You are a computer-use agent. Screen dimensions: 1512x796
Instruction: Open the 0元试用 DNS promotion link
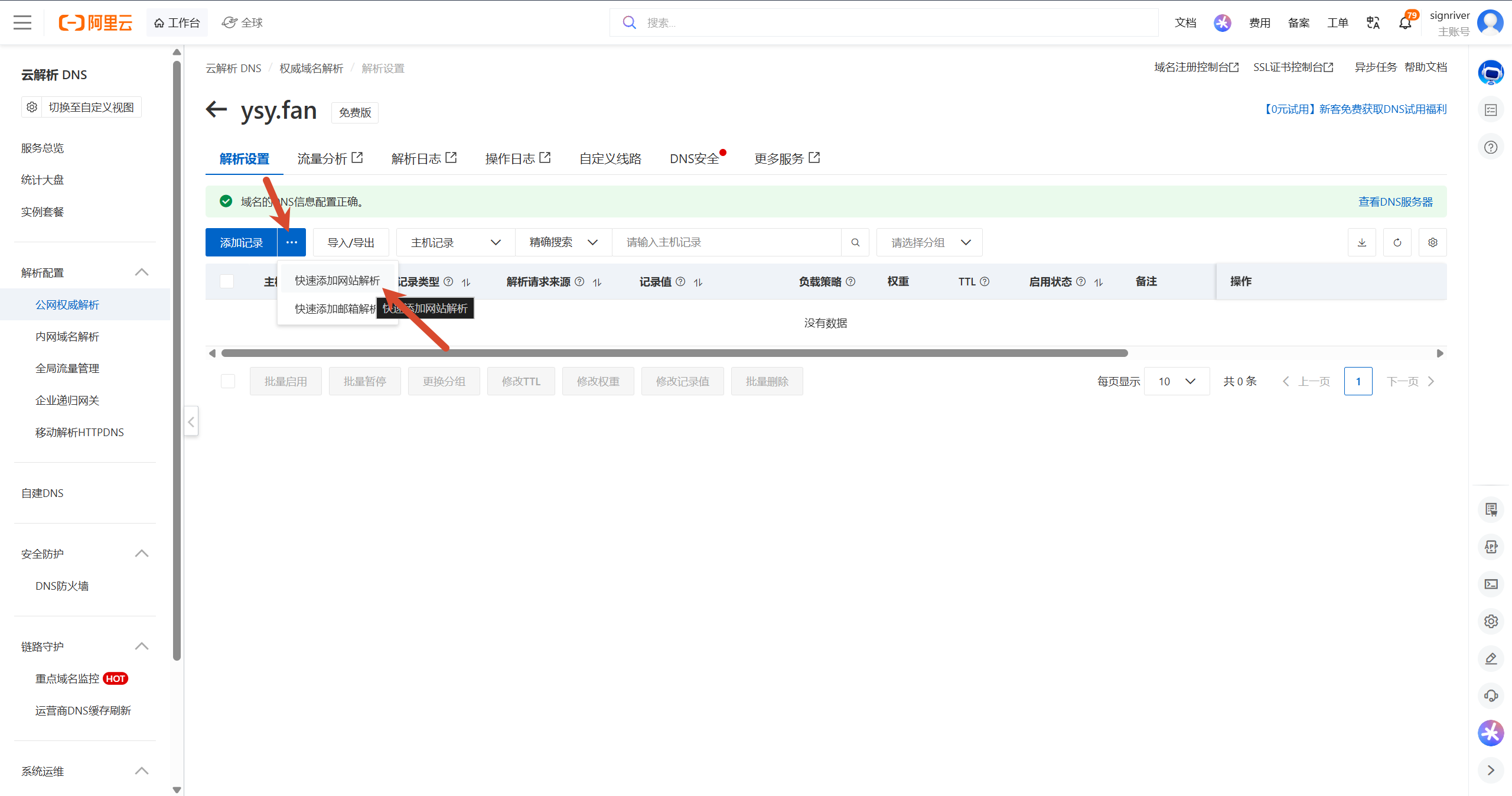pyautogui.click(x=1355, y=109)
